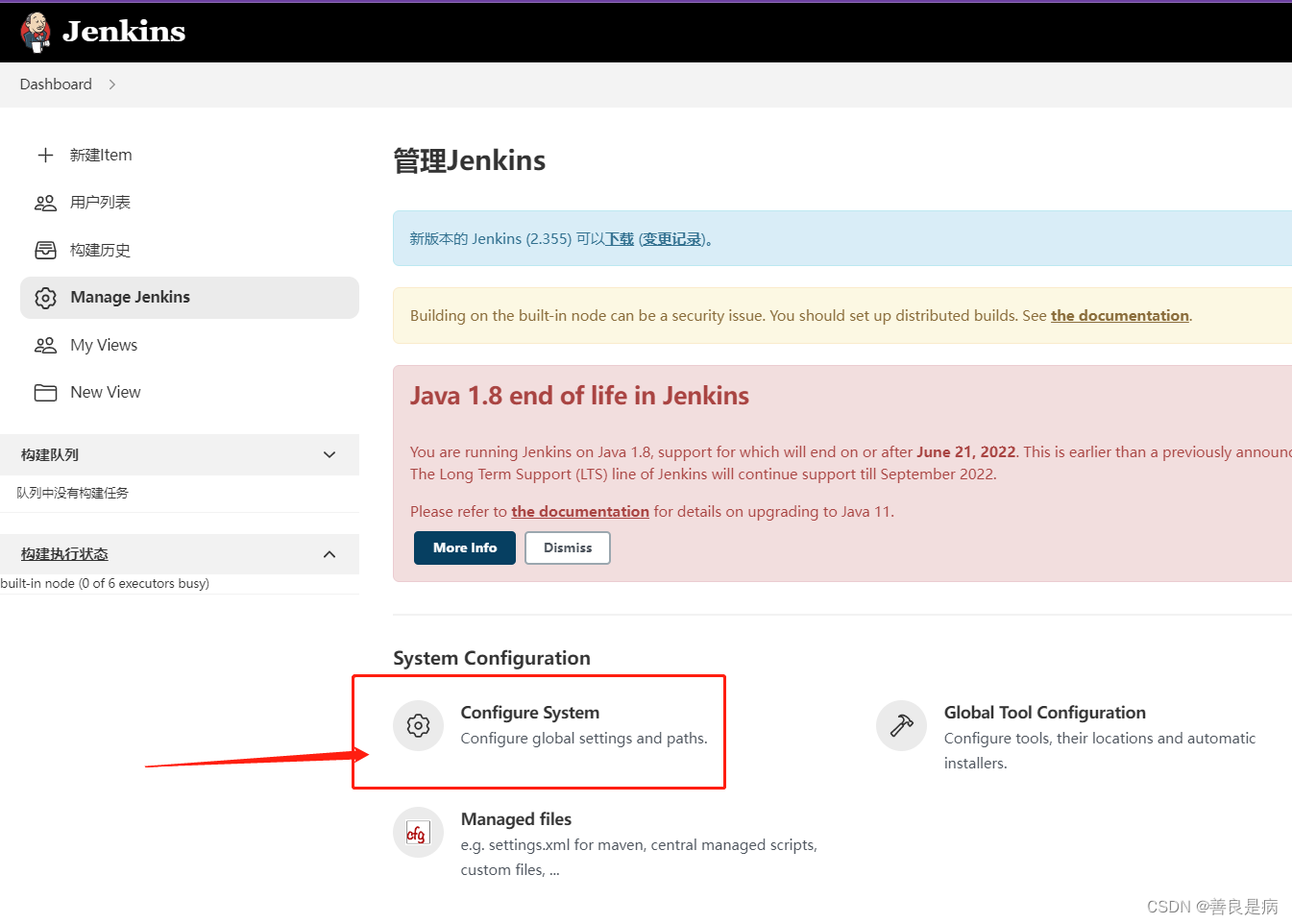The image size is (1292, 924).
Task: Open 用户列表 sidebar entry
Action: 100,203
